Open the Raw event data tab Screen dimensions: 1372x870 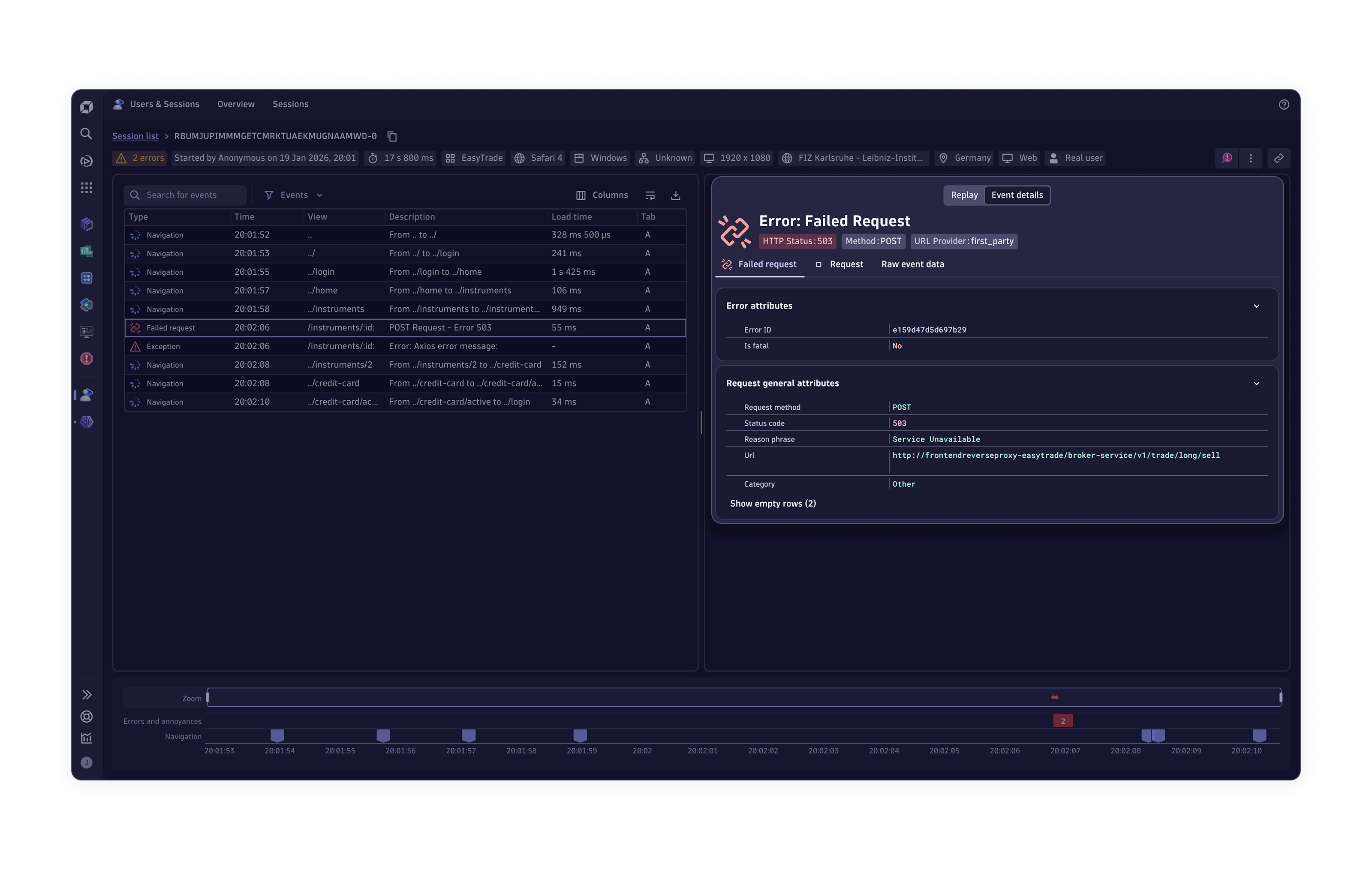pyautogui.click(x=912, y=264)
